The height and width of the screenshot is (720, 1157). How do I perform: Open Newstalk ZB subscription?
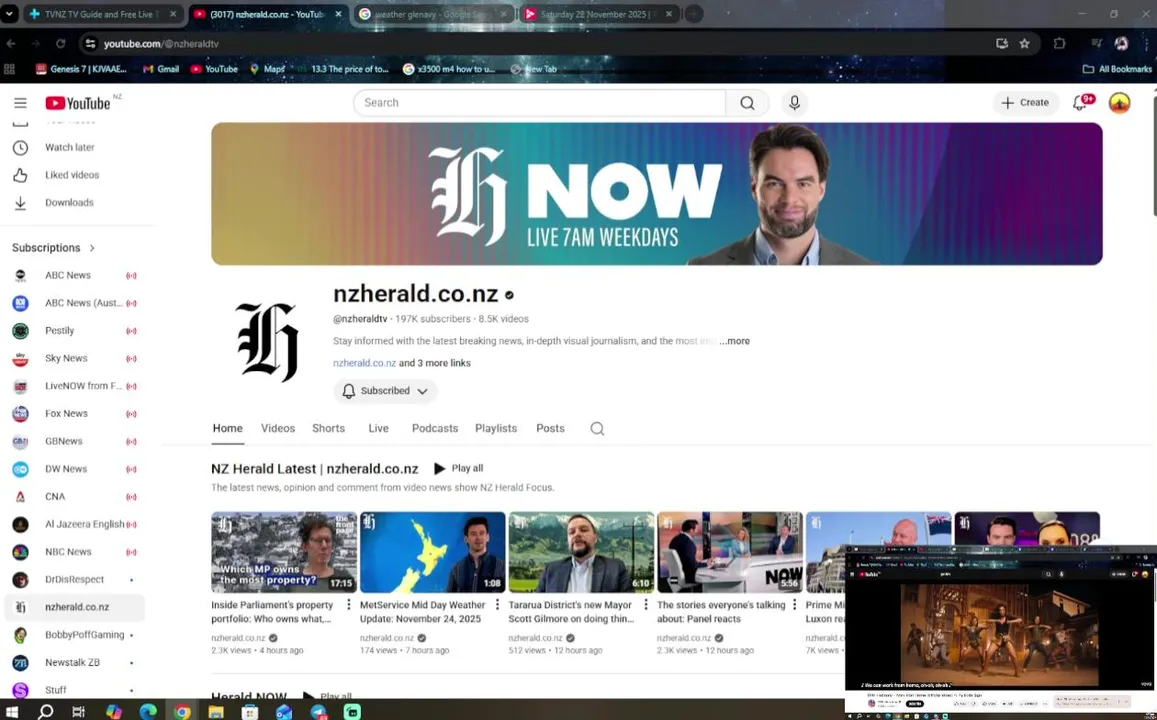(x=74, y=662)
